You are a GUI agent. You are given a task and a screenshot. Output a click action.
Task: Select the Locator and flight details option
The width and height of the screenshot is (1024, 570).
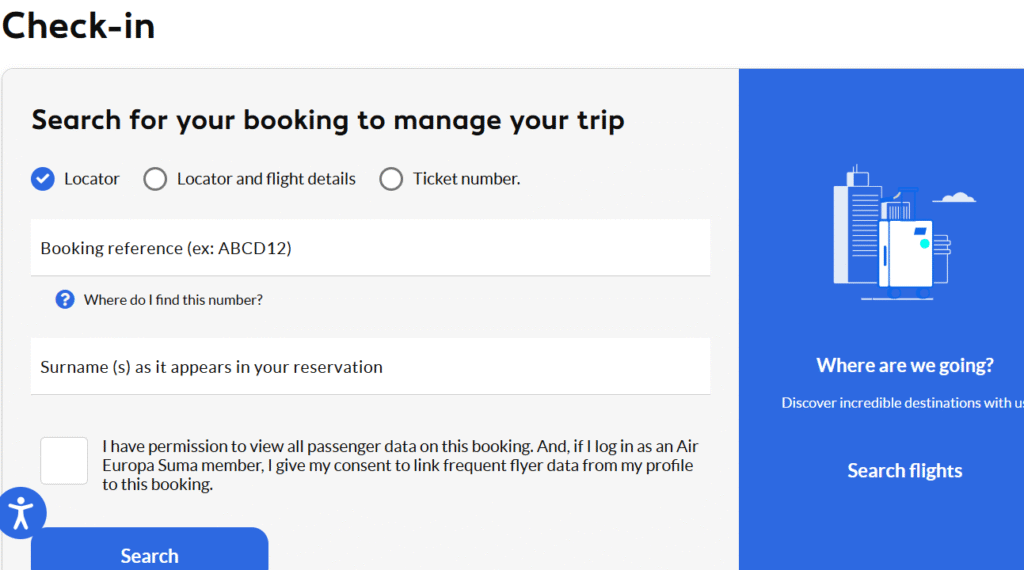click(x=155, y=179)
